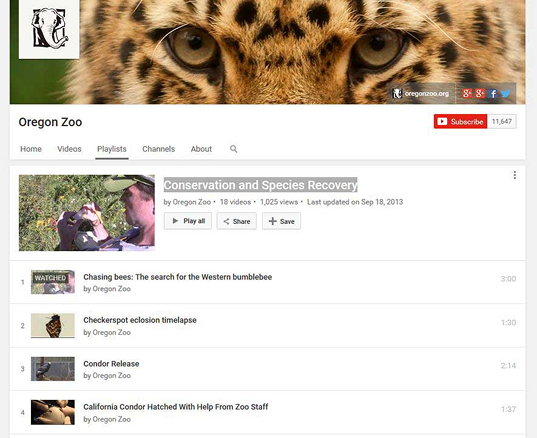Open the large playlist thumbnail image

[87, 213]
